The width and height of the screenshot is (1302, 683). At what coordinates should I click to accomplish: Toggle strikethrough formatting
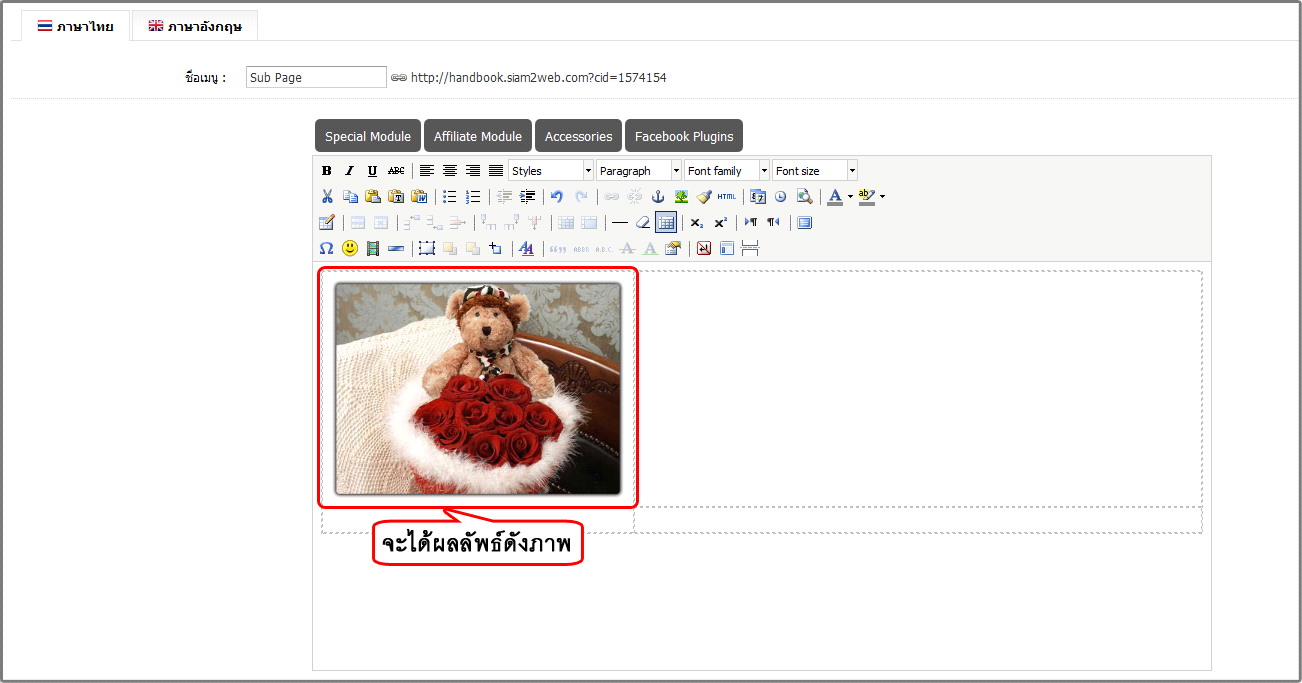(396, 171)
